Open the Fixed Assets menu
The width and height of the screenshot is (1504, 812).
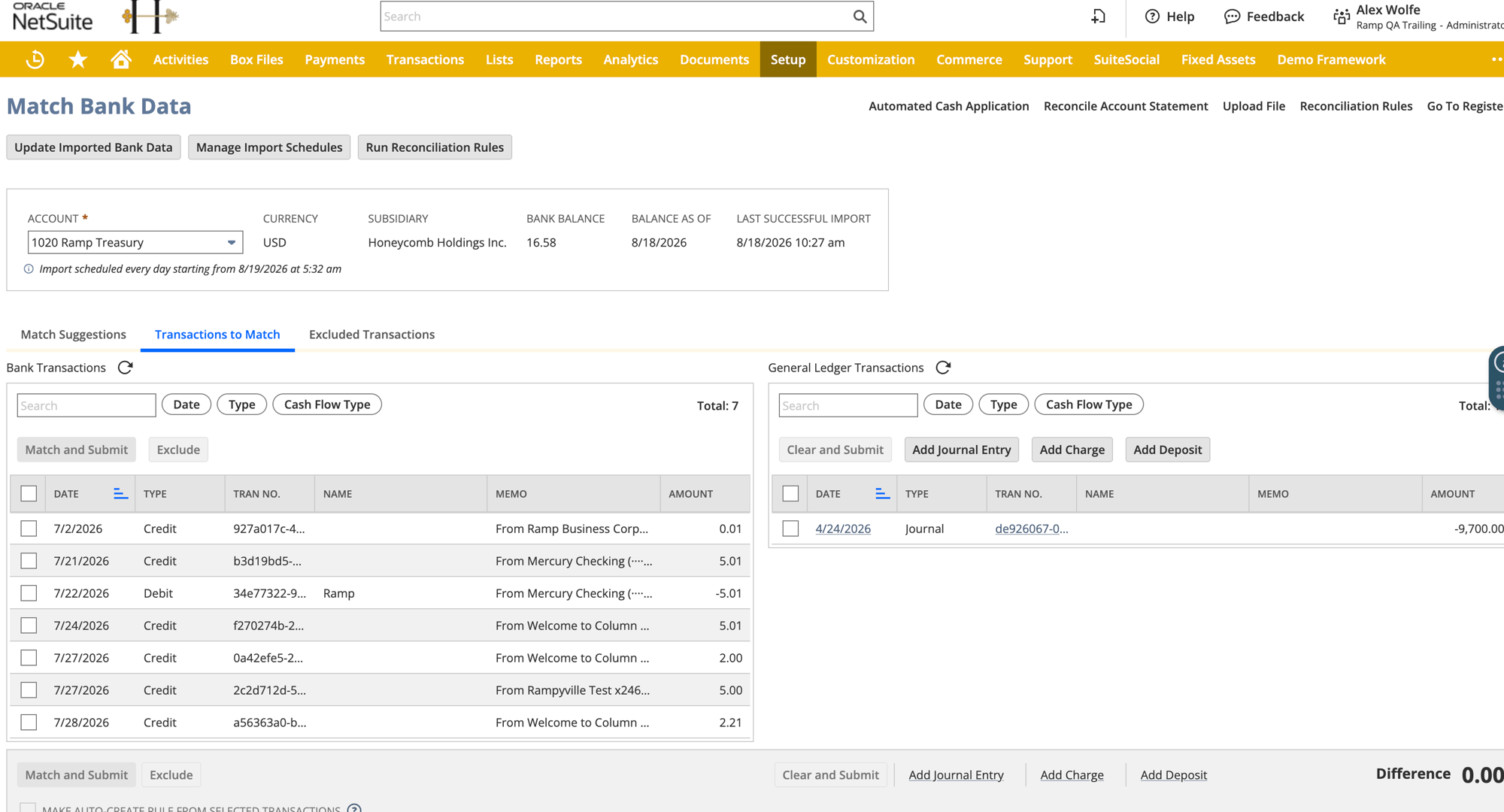pos(1218,59)
